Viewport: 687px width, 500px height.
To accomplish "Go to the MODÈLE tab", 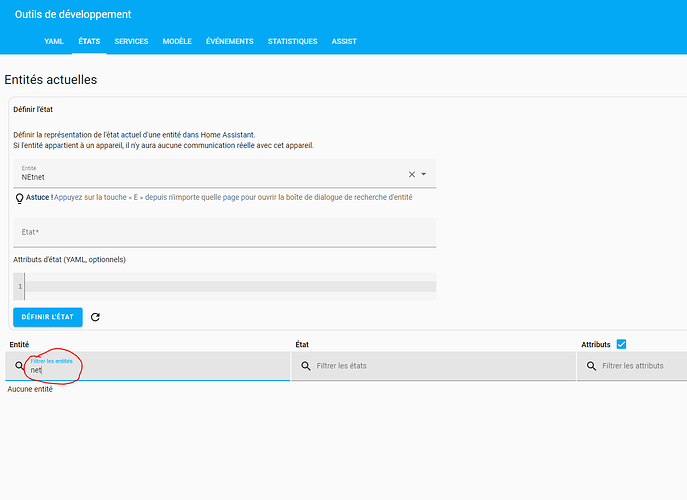I will (x=177, y=41).
